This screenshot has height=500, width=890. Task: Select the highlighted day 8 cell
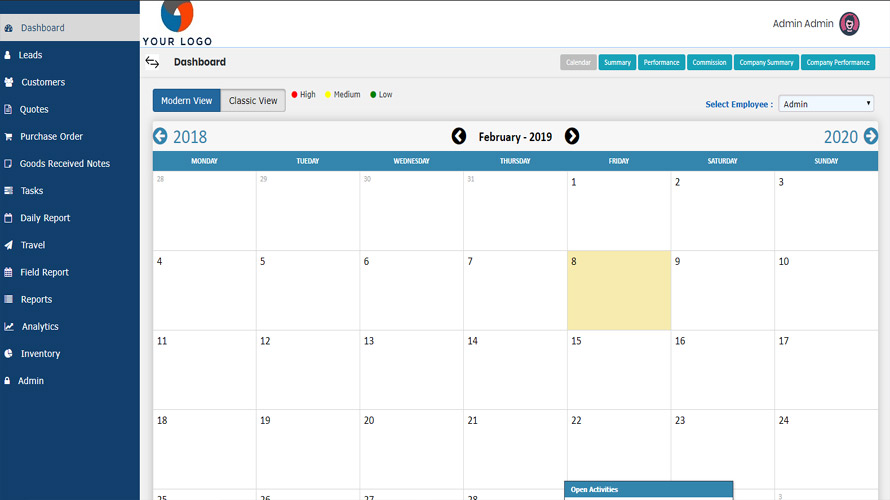pyautogui.click(x=619, y=291)
